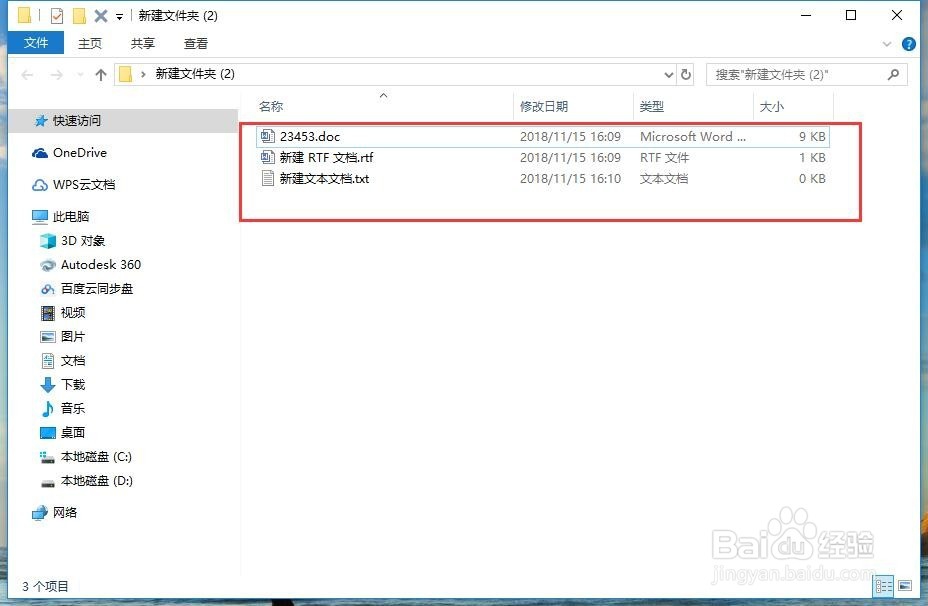Click the 文本文档 type cell
The image size is (928, 606).
point(663,179)
